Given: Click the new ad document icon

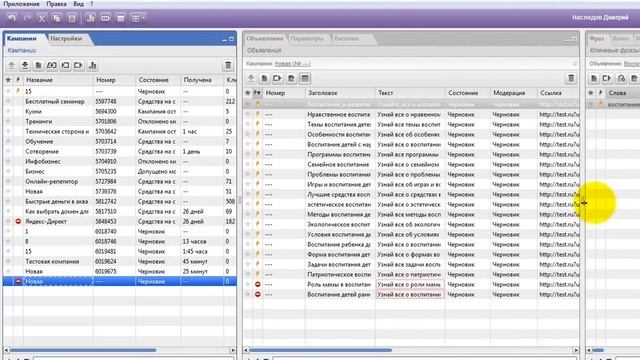Looking at the screenshot, I should pyautogui.click(x=264, y=78).
